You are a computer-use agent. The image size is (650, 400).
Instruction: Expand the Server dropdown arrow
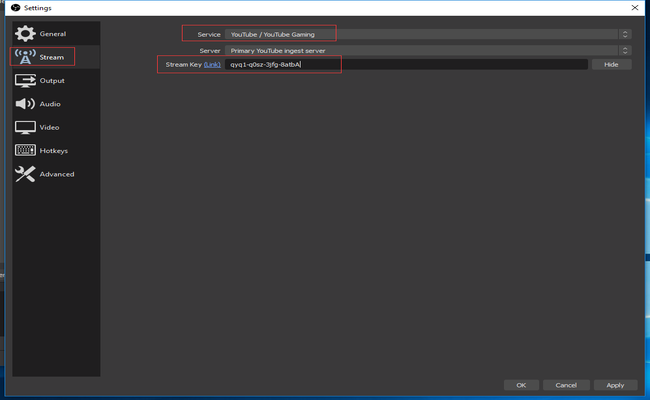point(625,50)
